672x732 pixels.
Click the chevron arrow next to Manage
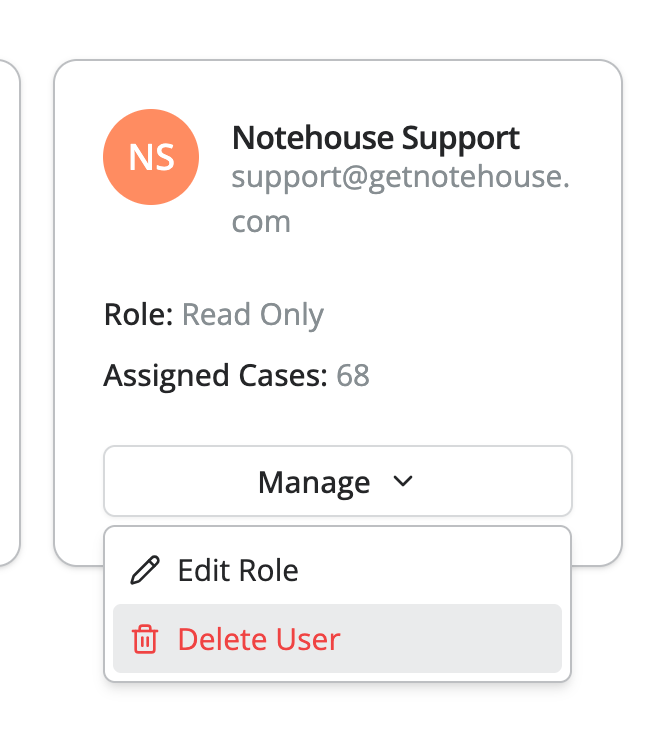[x=403, y=481]
